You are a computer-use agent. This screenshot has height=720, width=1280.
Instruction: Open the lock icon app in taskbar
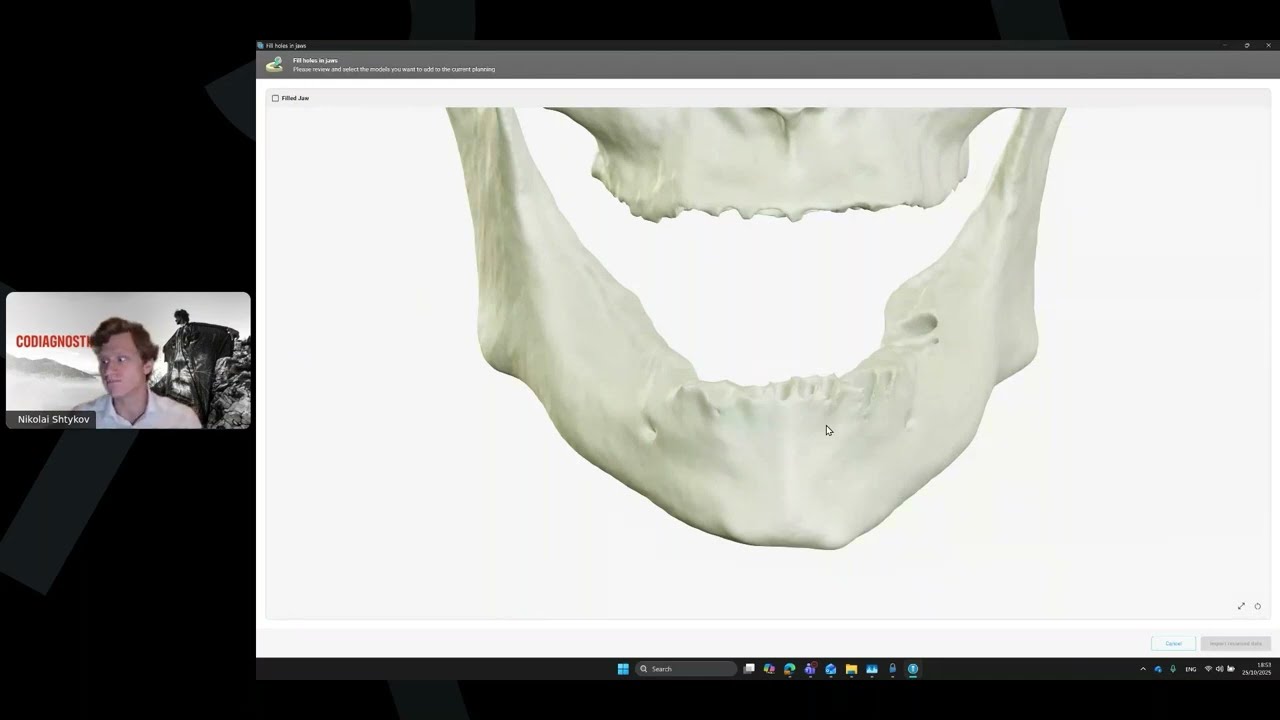pyautogui.click(x=892, y=669)
